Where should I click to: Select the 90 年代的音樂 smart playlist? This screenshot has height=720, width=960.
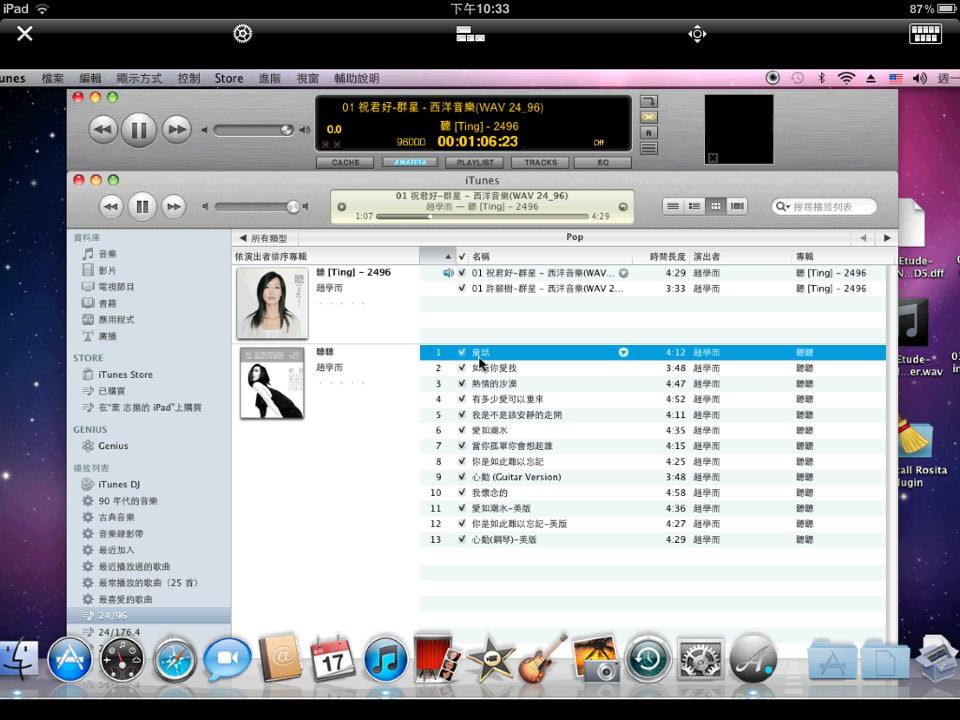click(x=128, y=501)
